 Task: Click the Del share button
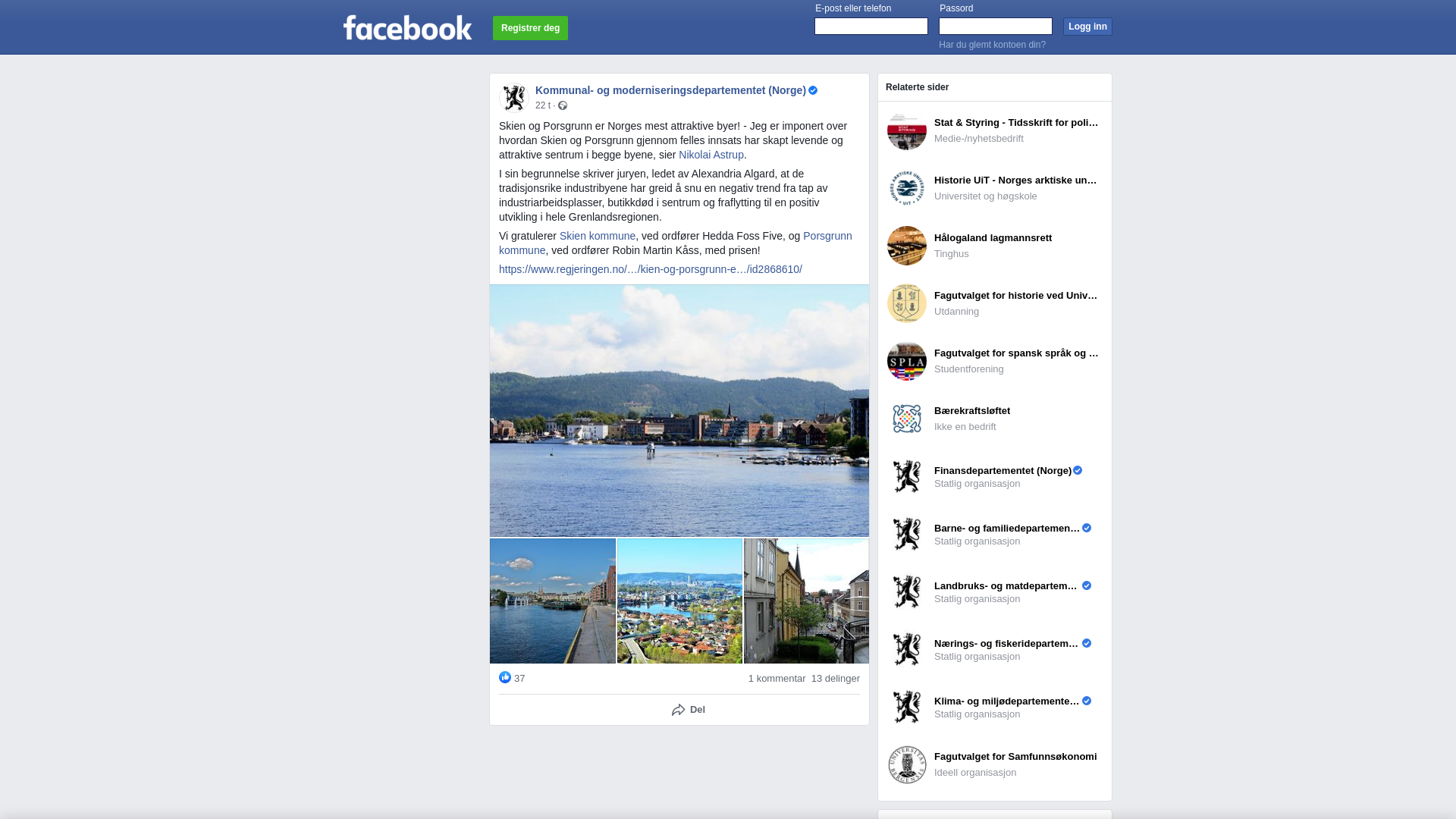click(x=689, y=710)
